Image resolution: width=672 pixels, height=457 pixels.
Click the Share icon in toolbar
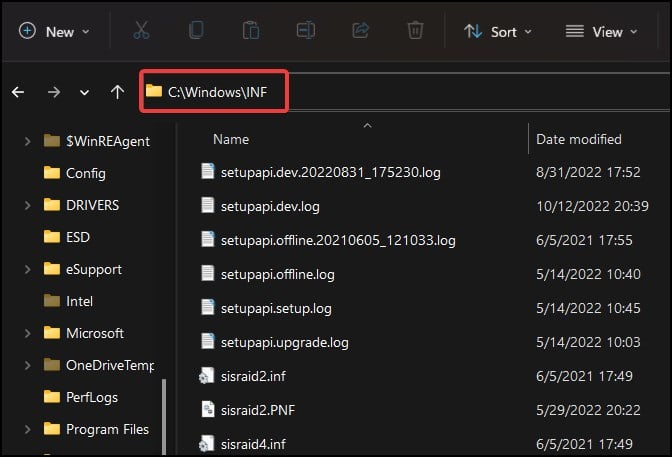point(360,31)
